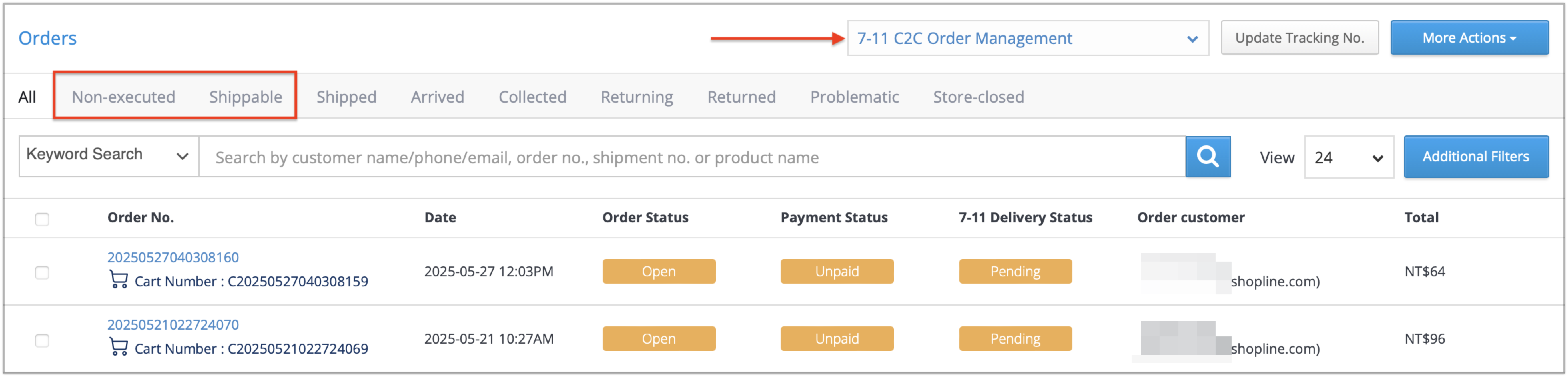The width and height of the screenshot is (1568, 377).
Task: Click the magnifying glass search icon
Action: tap(1208, 157)
